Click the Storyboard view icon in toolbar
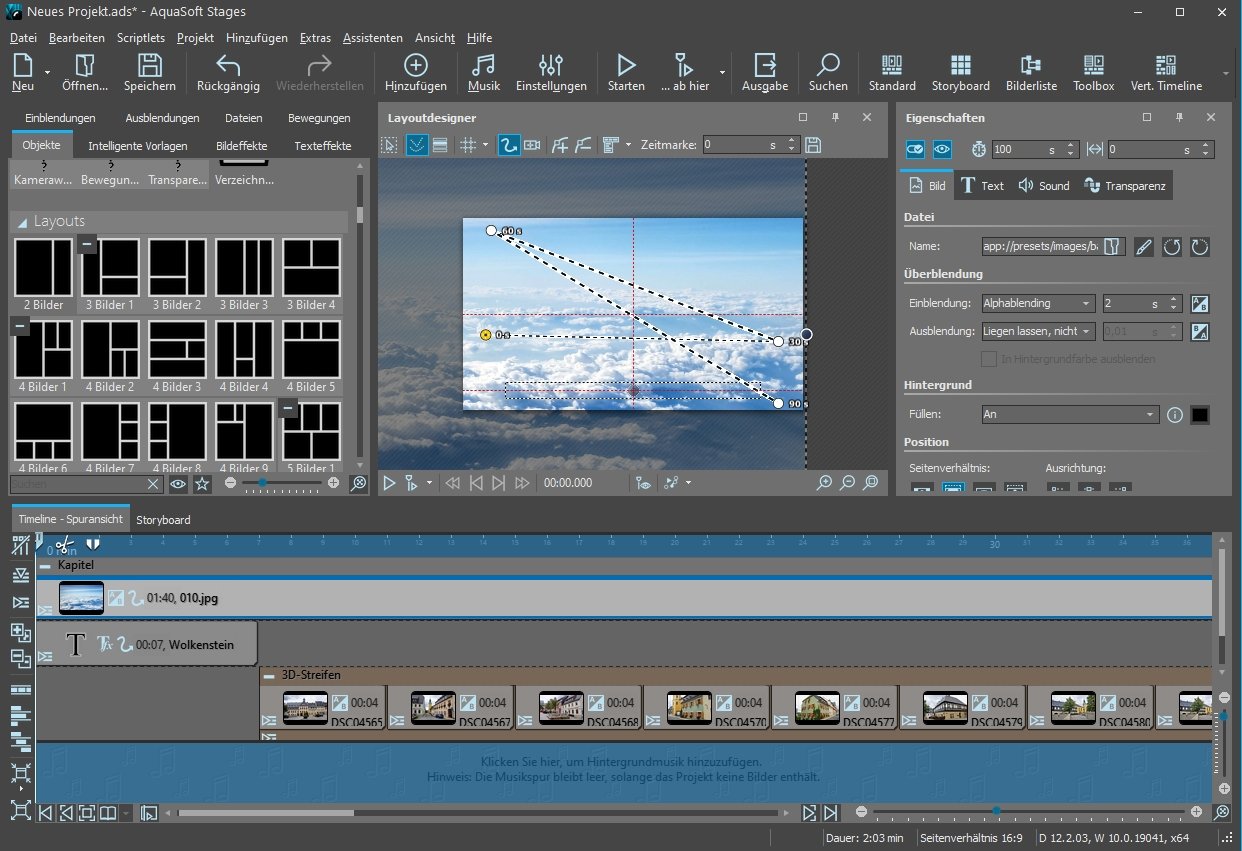 click(x=960, y=73)
